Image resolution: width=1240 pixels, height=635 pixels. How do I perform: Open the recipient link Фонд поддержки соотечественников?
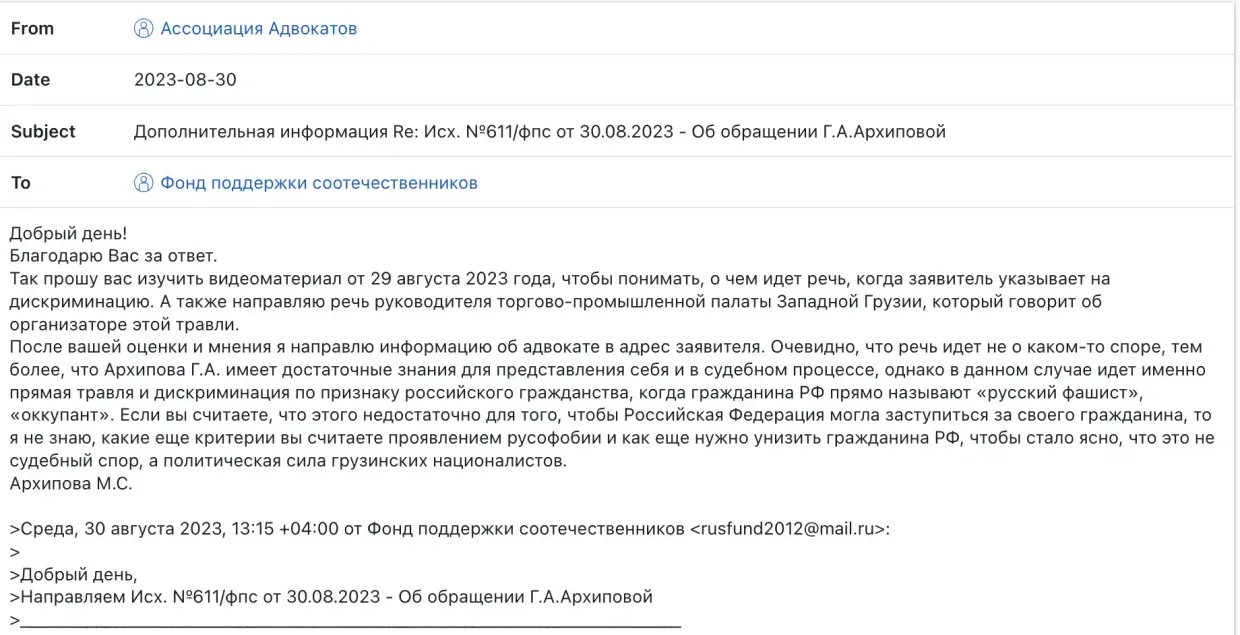click(319, 182)
